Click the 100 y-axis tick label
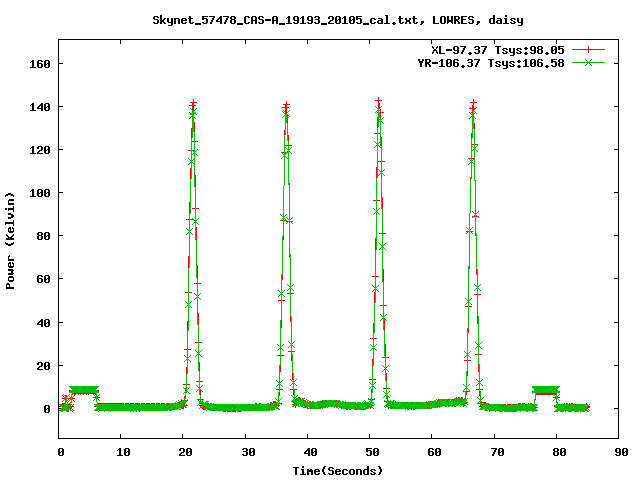640x480 pixels. point(40,193)
